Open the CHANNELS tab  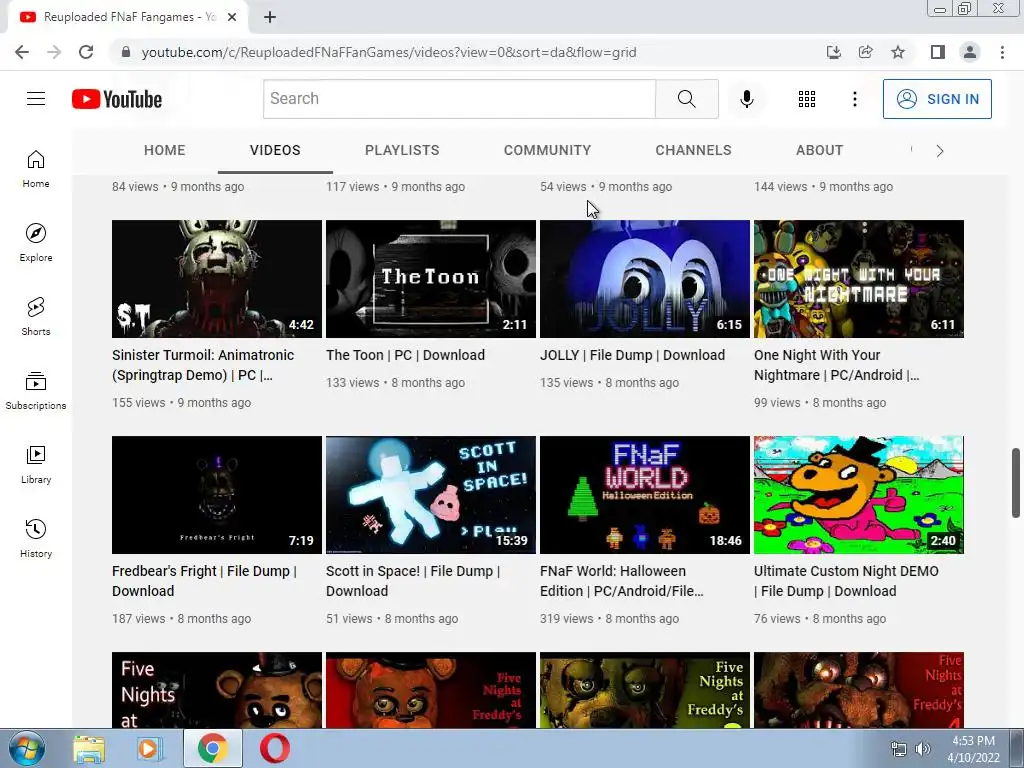coord(694,150)
